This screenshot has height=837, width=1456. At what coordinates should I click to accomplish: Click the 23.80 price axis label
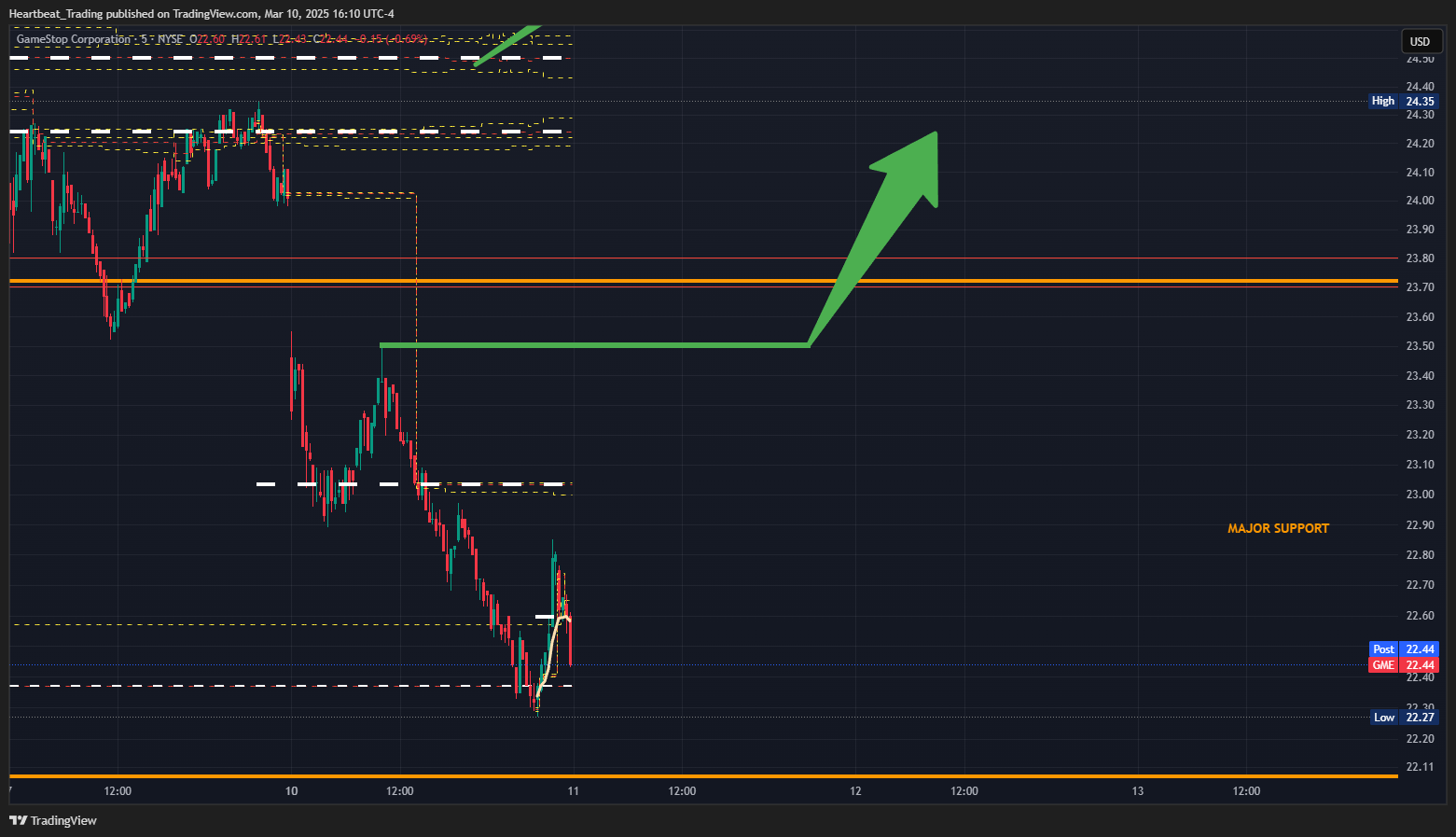[1420, 258]
